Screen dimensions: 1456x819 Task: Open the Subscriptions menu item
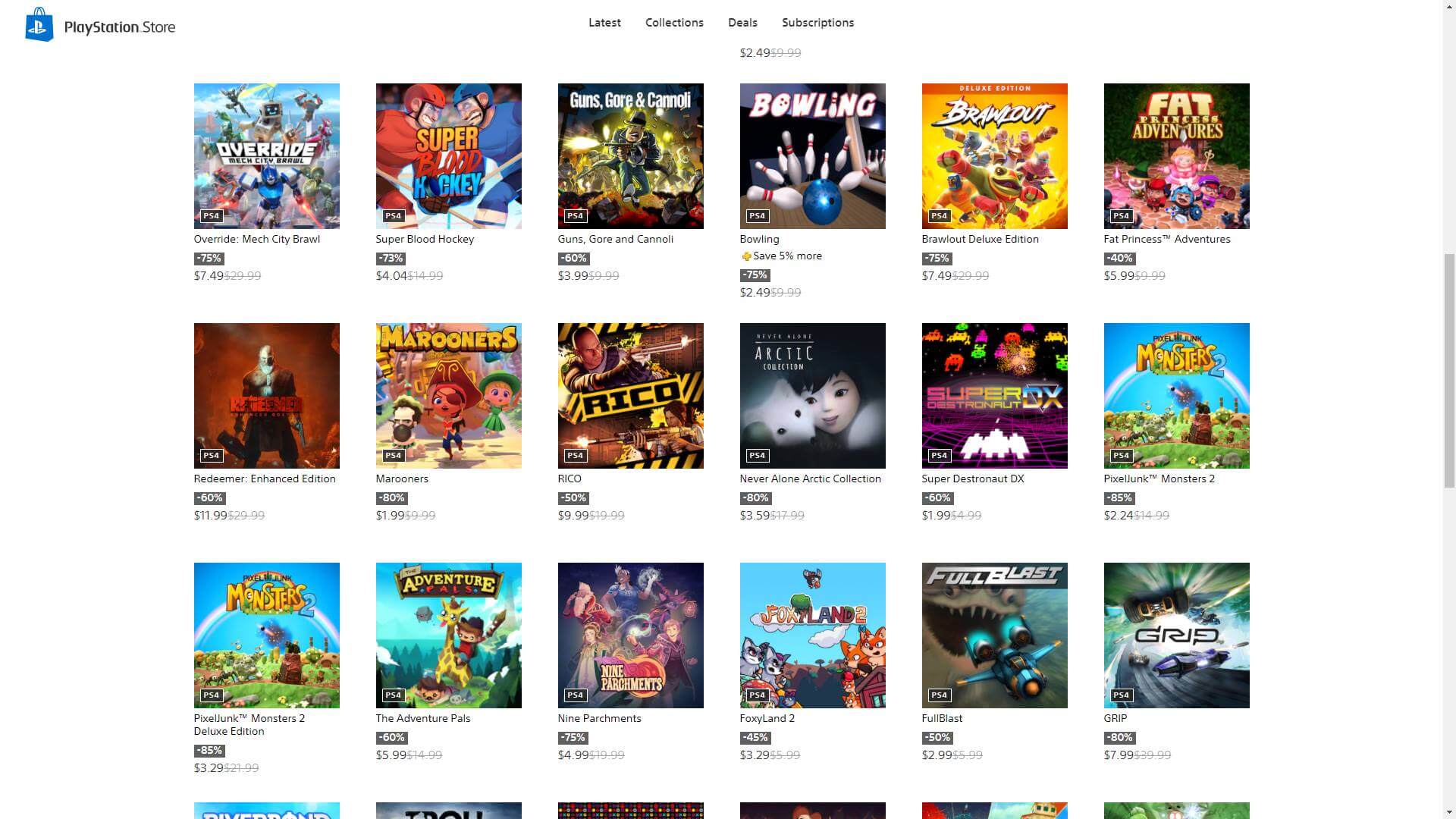click(x=817, y=23)
